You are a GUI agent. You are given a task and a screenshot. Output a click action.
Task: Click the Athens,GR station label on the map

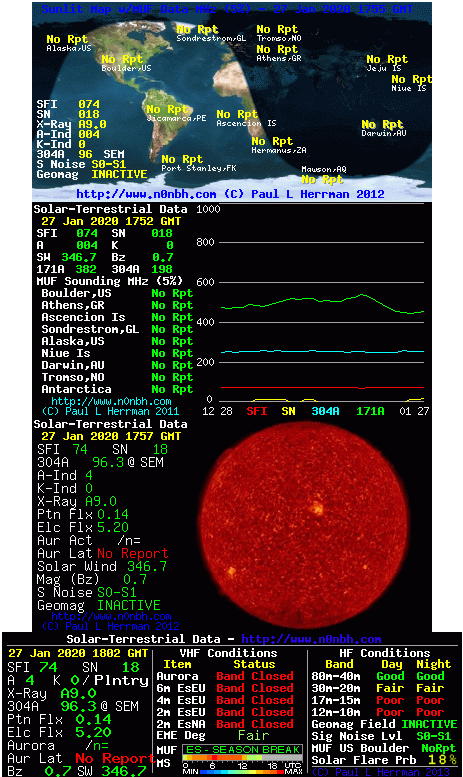pyautogui.click(x=279, y=58)
